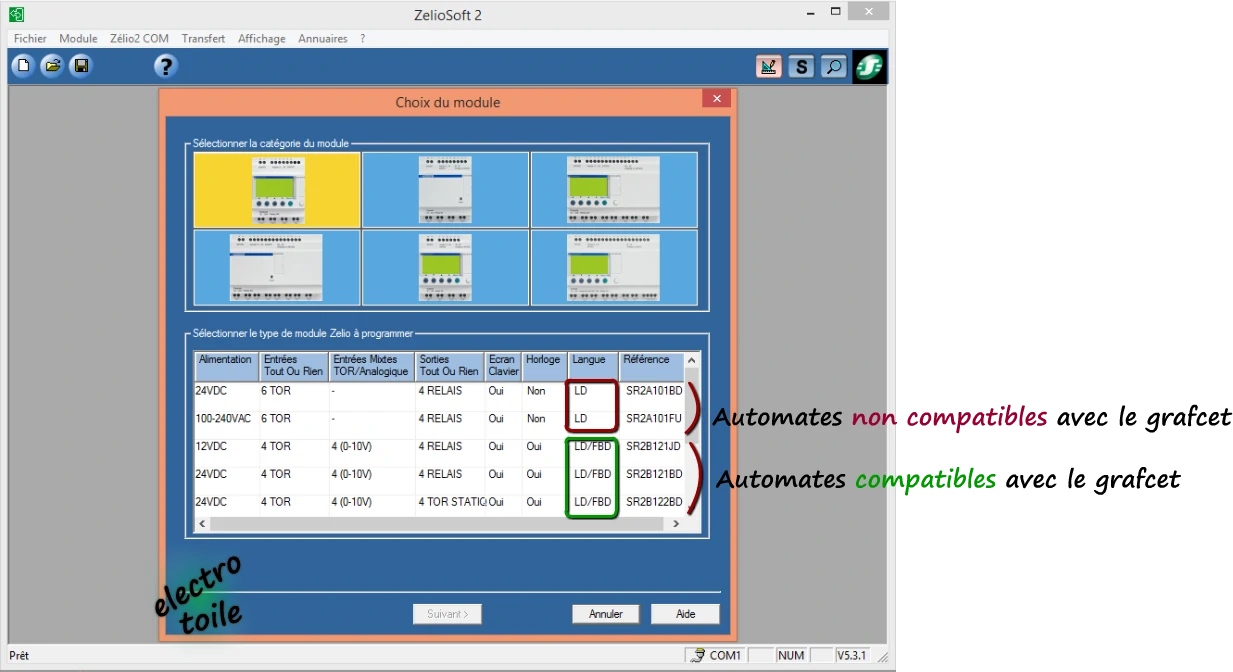Open the Zélio2 COM menu
Screen dimensions: 1233x672
[140, 38]
